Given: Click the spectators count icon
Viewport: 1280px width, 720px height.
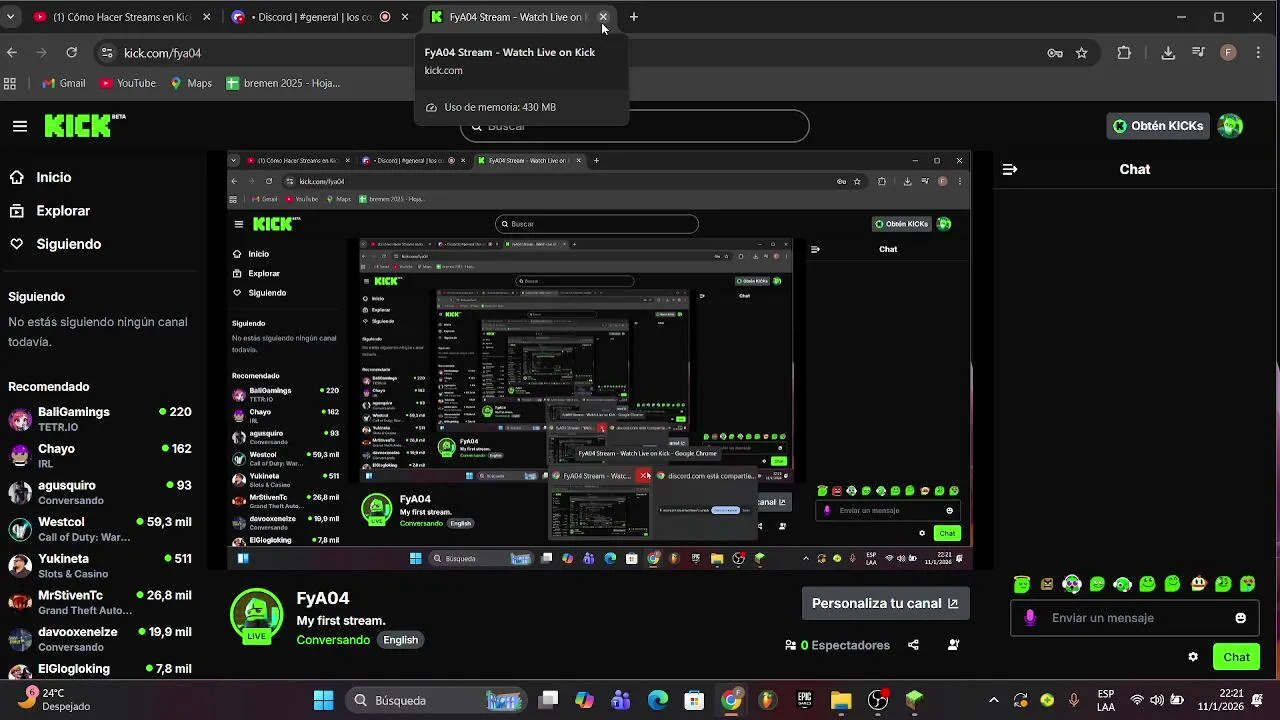Looking at the screenshot, I should [791, 645].
